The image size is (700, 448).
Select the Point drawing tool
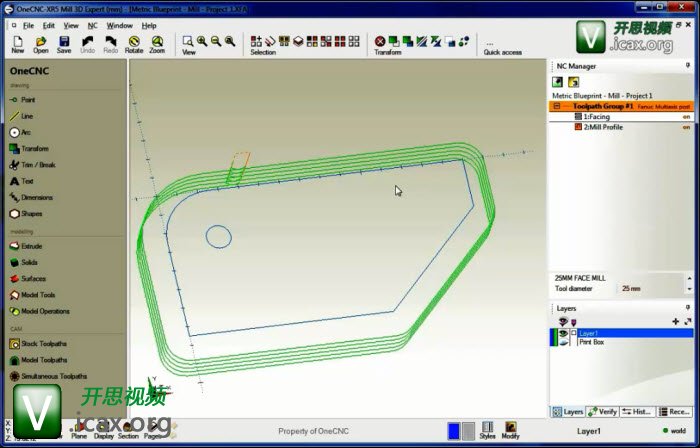[x=22, y=100]
